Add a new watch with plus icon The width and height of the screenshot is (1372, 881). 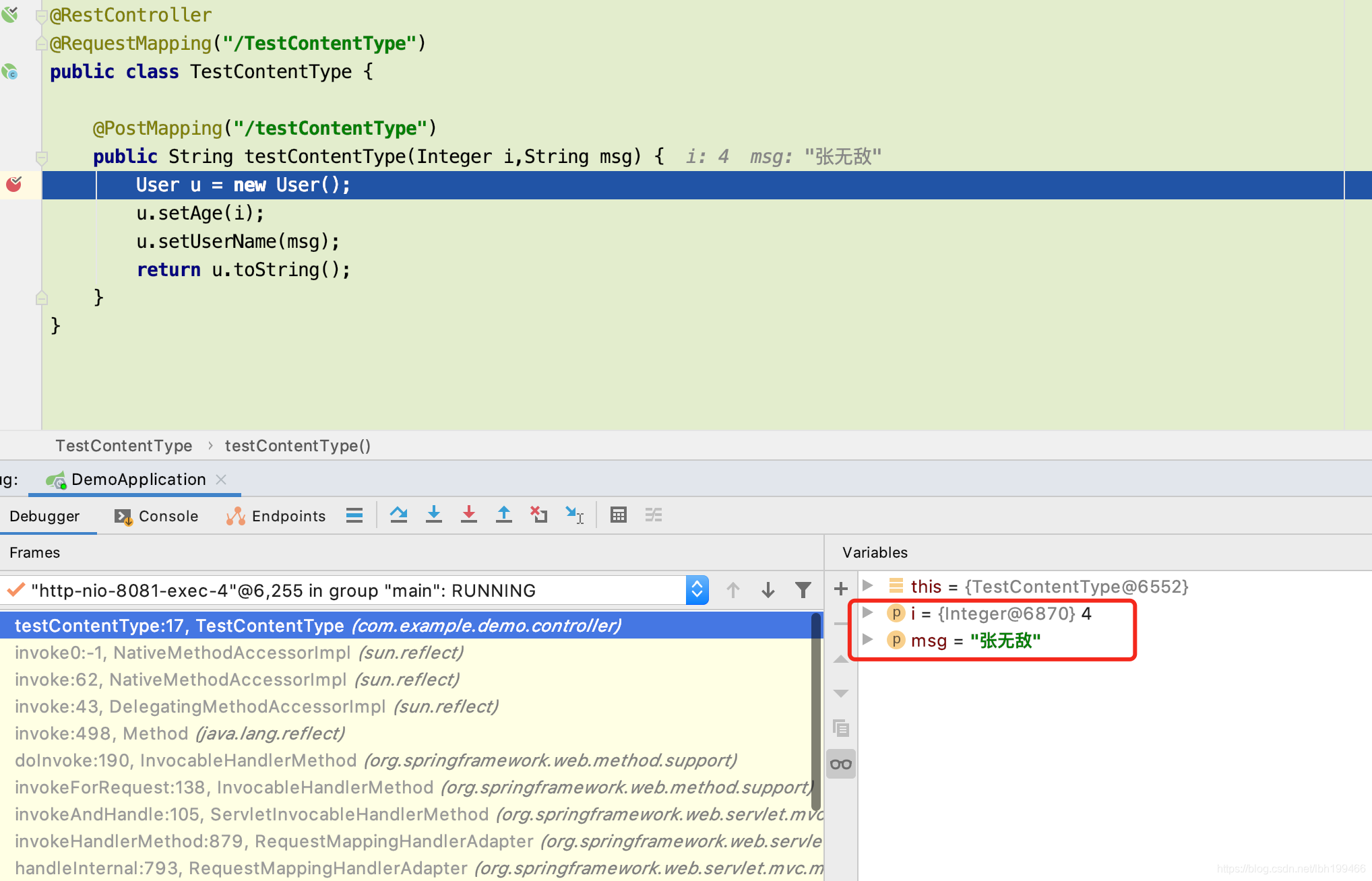coord(841,589)
